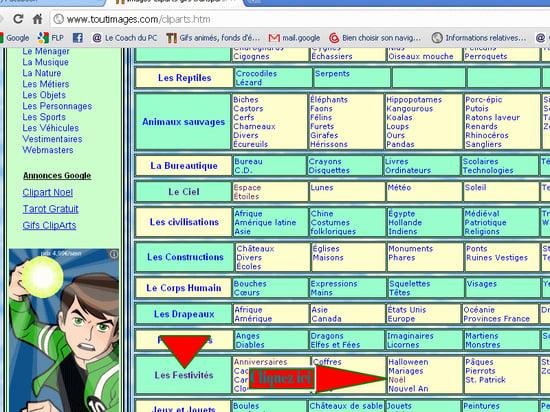Screen dimensions: 550x412
Task: Open the Noël festivities link
Action: [397, 380]
